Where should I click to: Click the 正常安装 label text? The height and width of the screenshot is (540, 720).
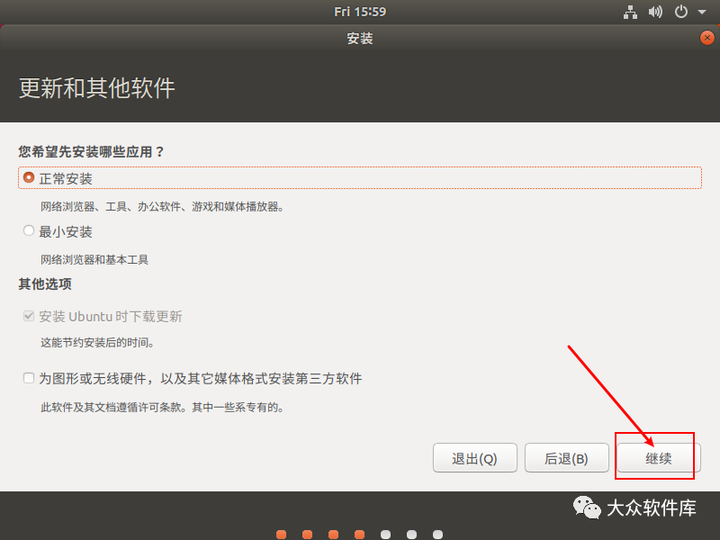[x=66, y=179]
